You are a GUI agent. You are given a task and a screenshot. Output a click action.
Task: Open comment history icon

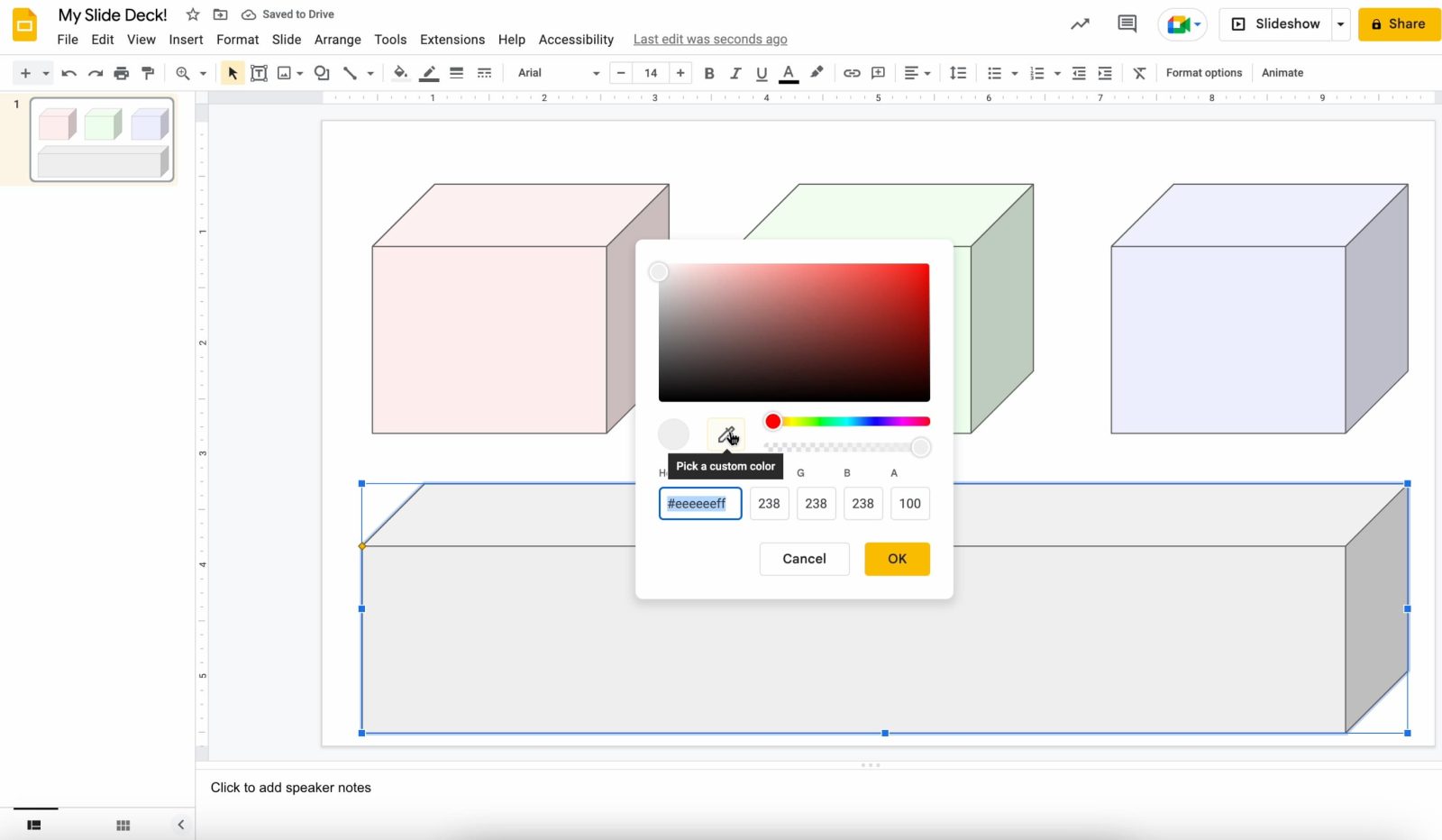pos(1127,24)
